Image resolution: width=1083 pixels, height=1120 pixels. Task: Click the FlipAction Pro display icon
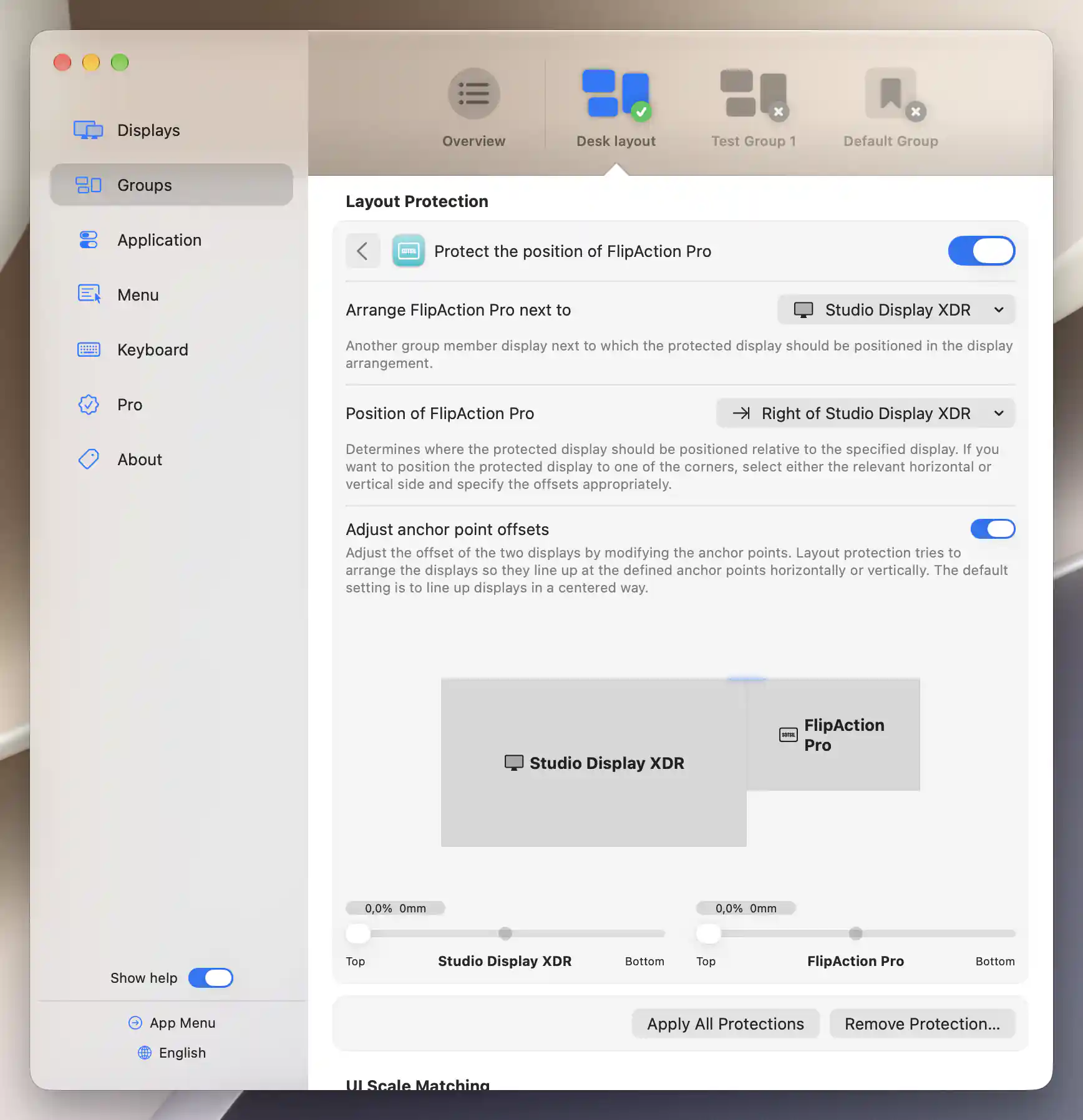409,251
